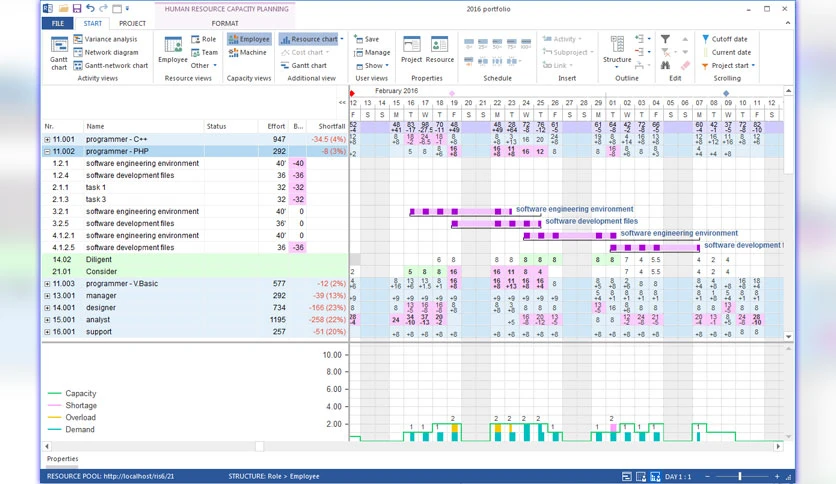Click the Nr. column header
This screenshot has height=484, width=836.
(x=62, y=126)
